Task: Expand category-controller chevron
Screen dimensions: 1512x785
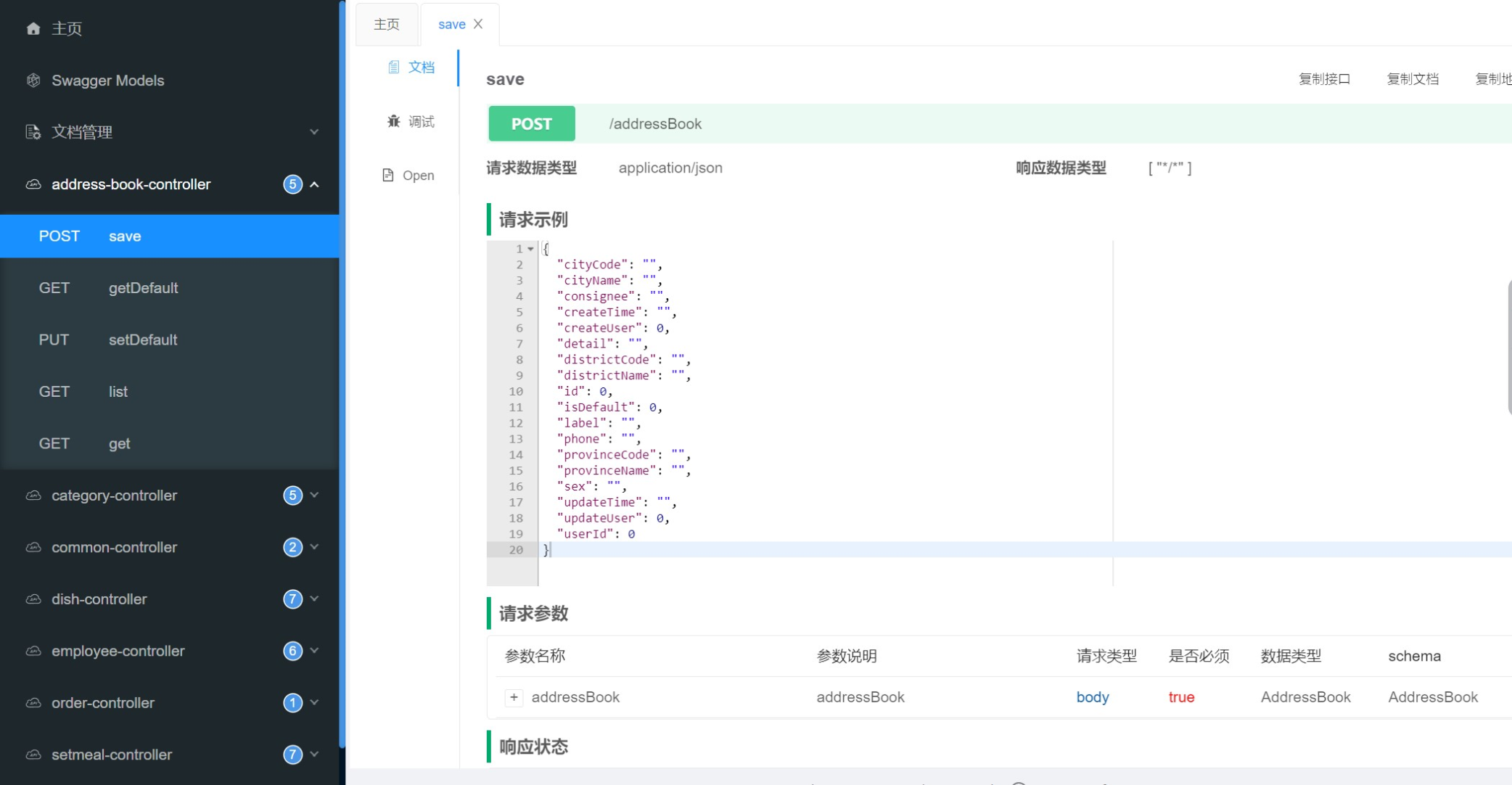Action: pyautogui.click(x=314, y=495)
